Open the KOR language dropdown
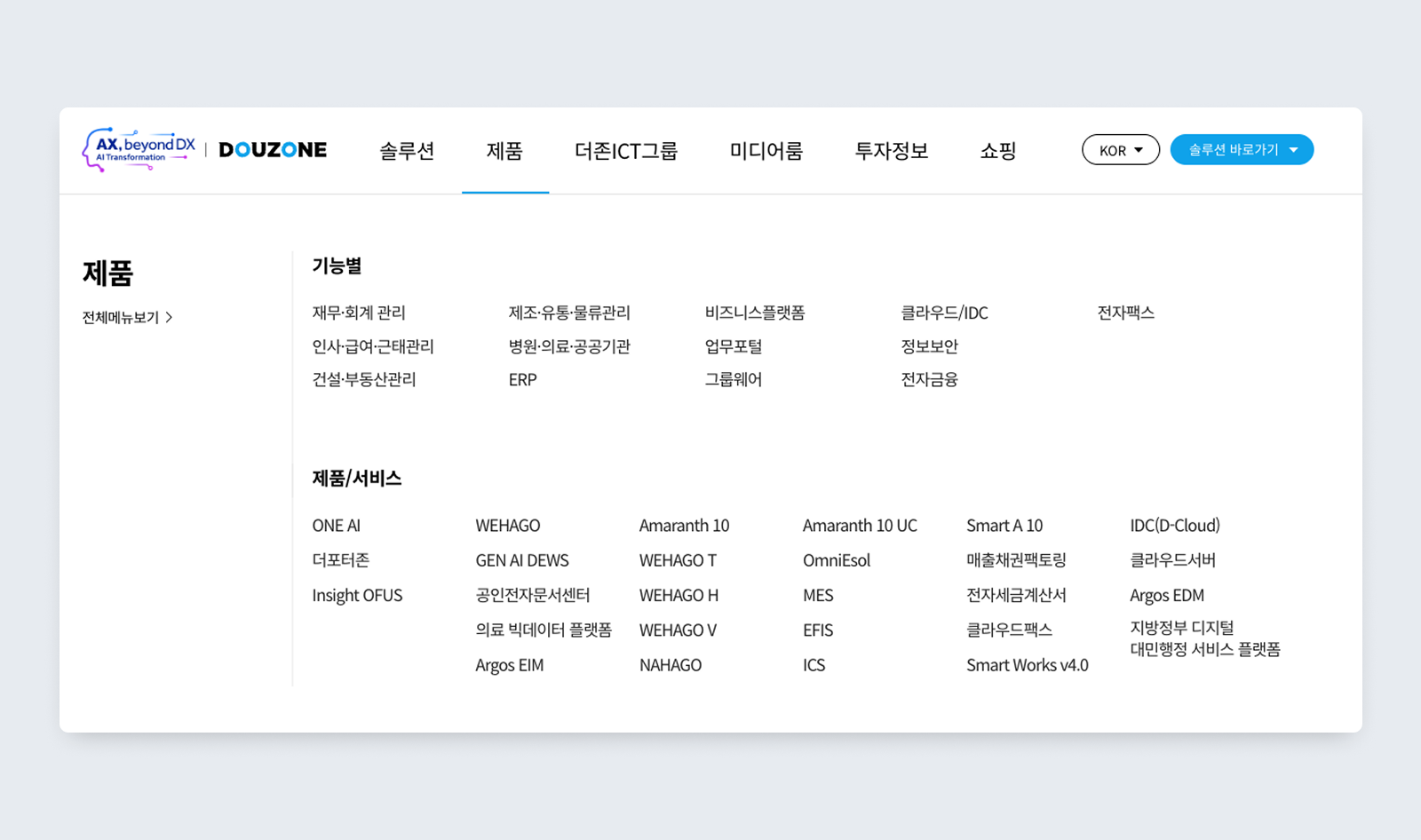 point(1120,149)
